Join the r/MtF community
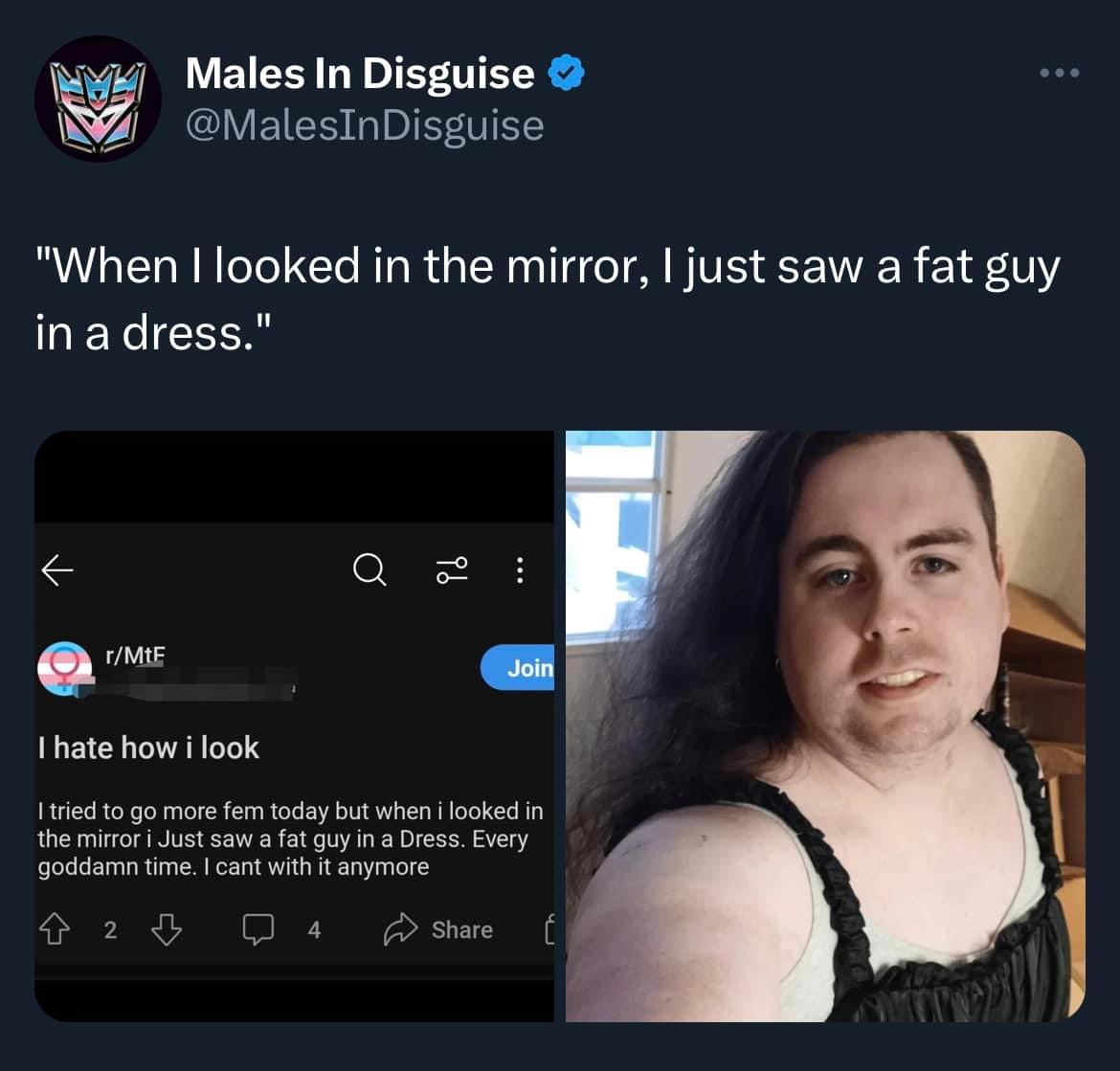This screenshot has height=1071, width=1120. click(x=518, y=668)
